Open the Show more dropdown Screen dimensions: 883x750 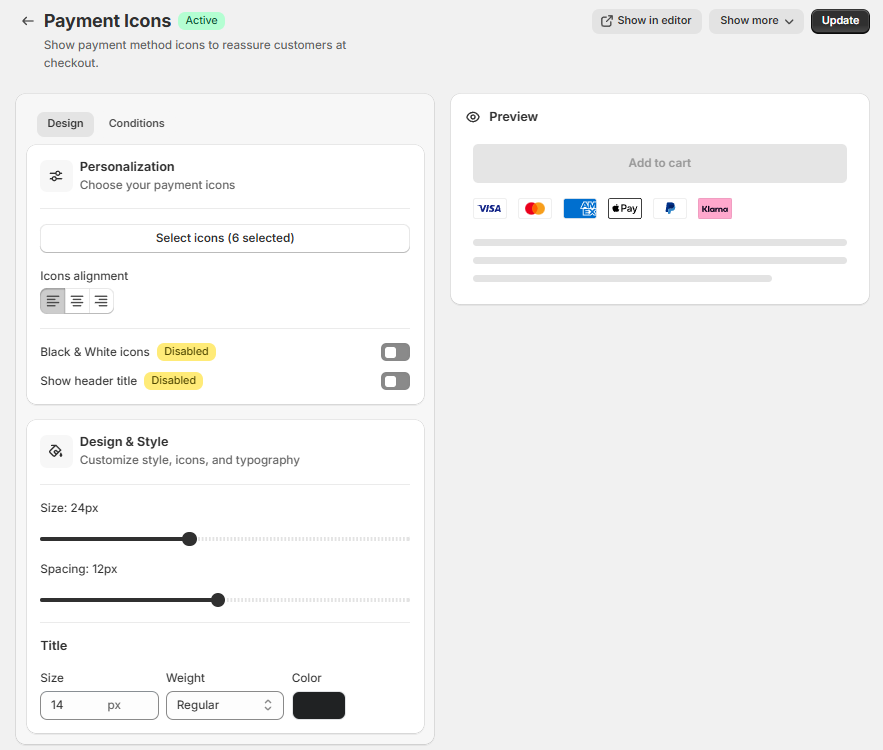756,21
